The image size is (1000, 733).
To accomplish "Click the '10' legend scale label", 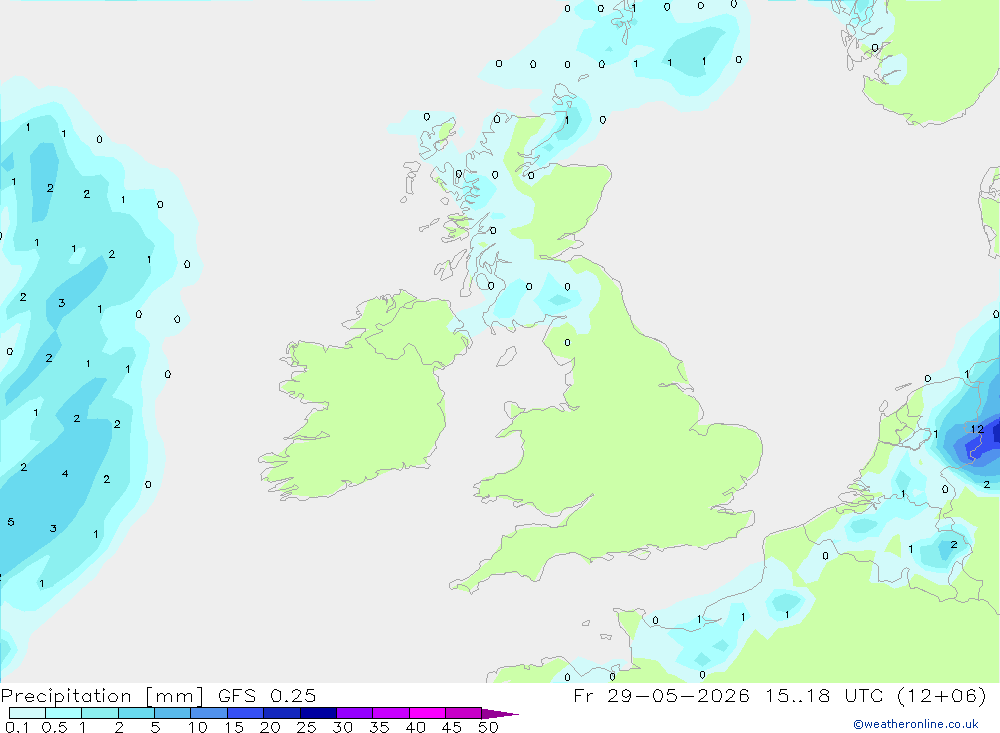I will (x=198, y=727).
